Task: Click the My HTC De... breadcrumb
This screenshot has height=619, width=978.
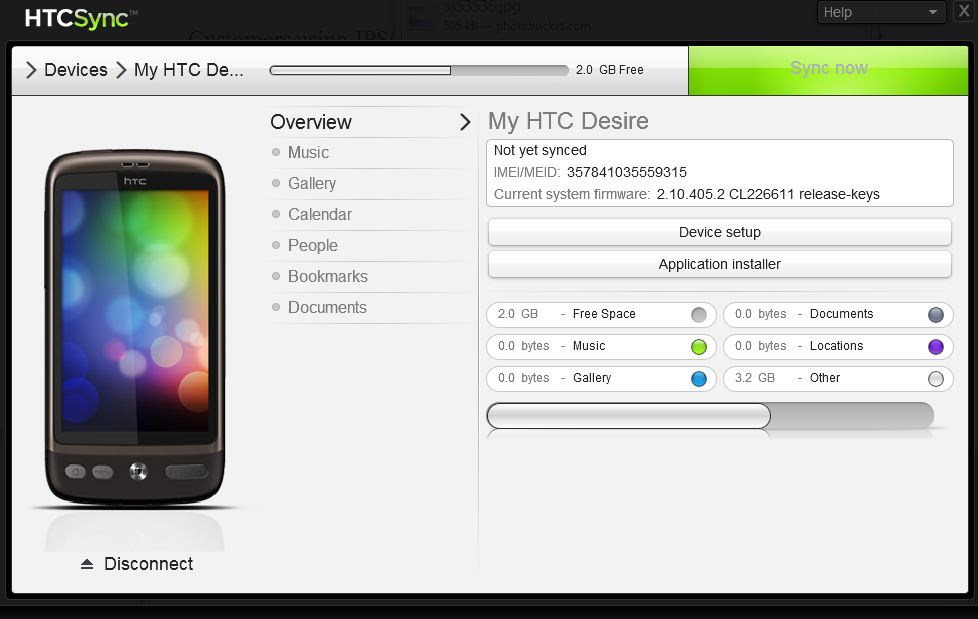Action: coord(188,70)
